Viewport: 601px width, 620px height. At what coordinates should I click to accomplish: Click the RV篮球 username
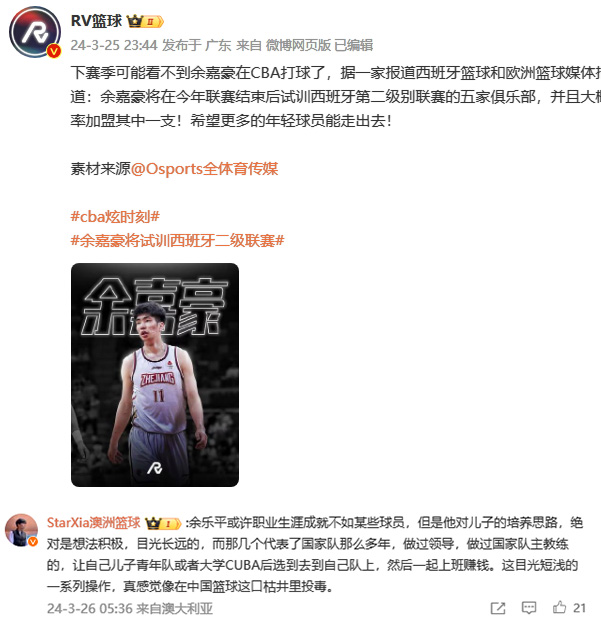96,21
